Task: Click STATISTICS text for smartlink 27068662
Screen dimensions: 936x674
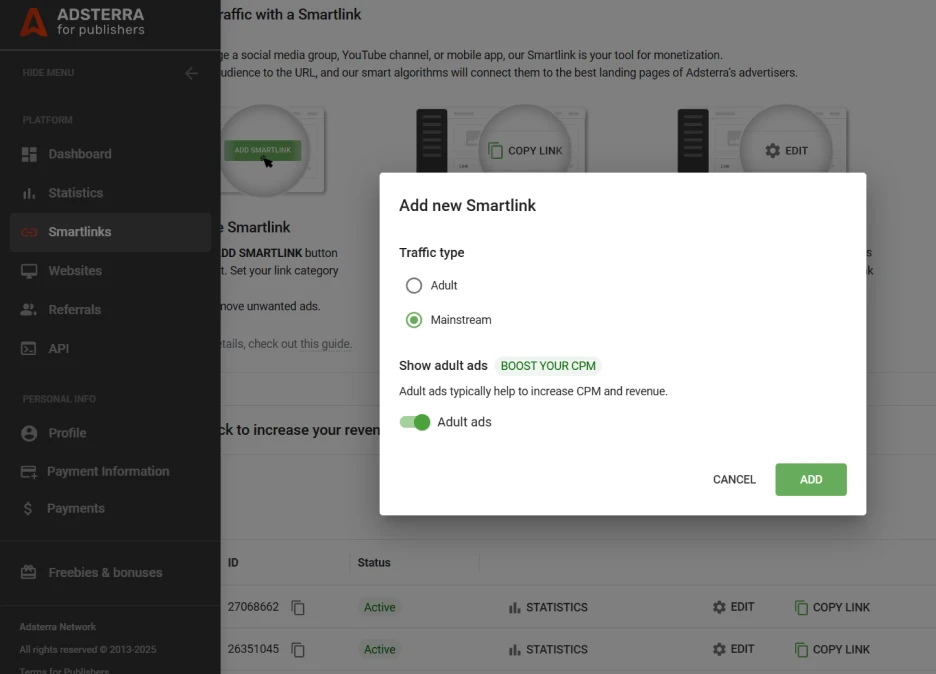Action: pos(557,607)
